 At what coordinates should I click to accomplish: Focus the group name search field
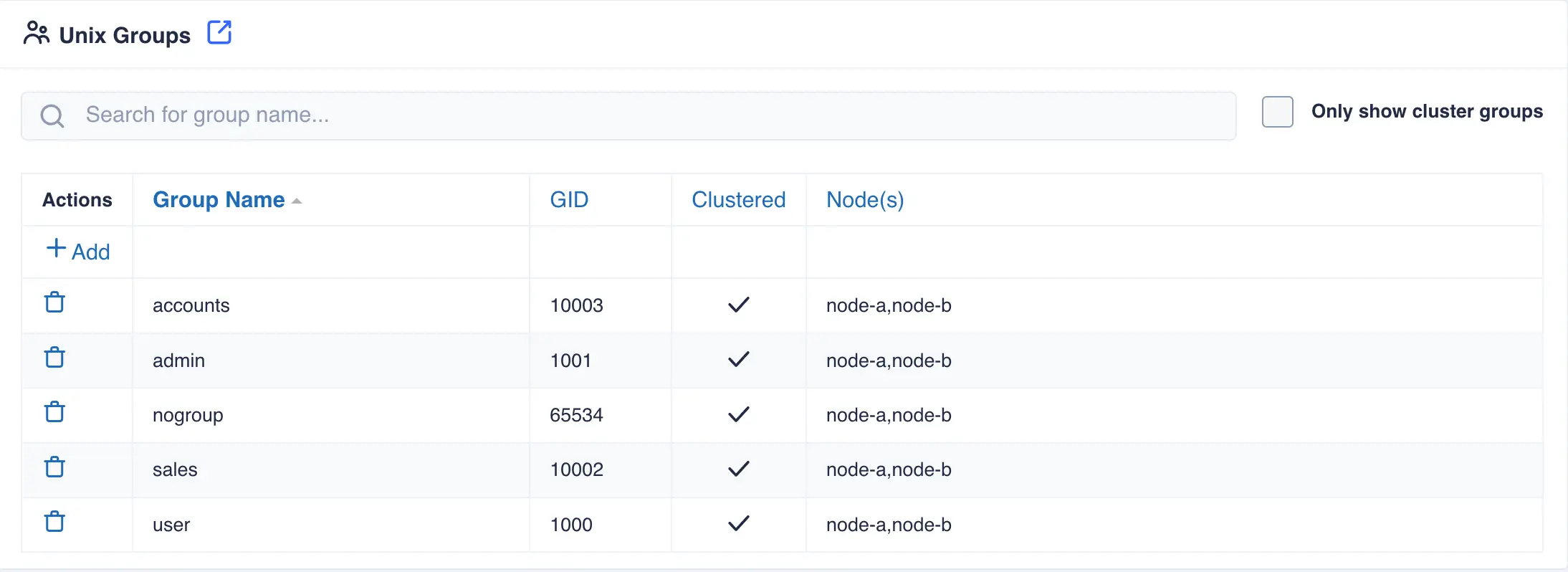[x=645, y=115]
